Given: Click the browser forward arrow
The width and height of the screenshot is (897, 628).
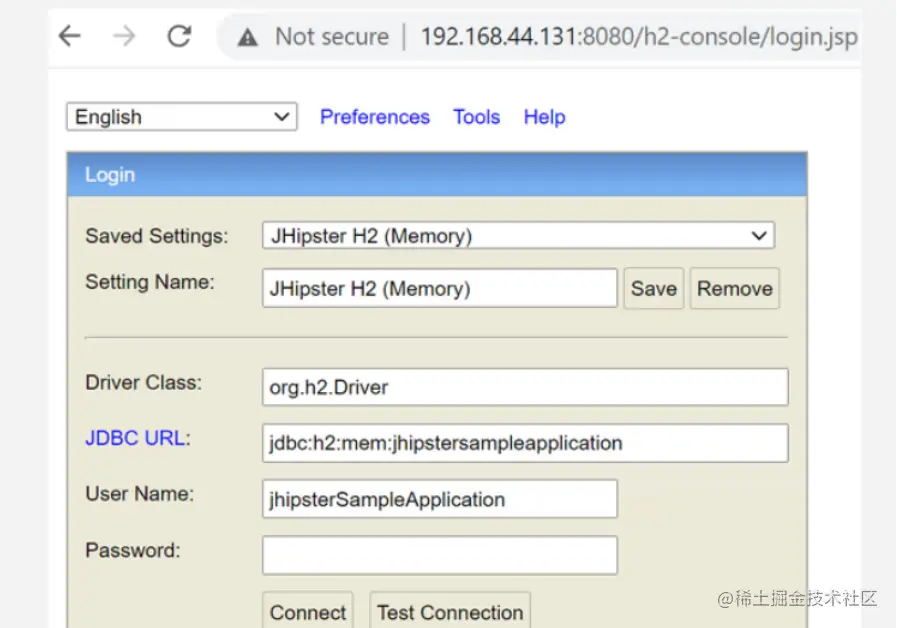Looking at the screenshot, I should [x=124, y=37].
